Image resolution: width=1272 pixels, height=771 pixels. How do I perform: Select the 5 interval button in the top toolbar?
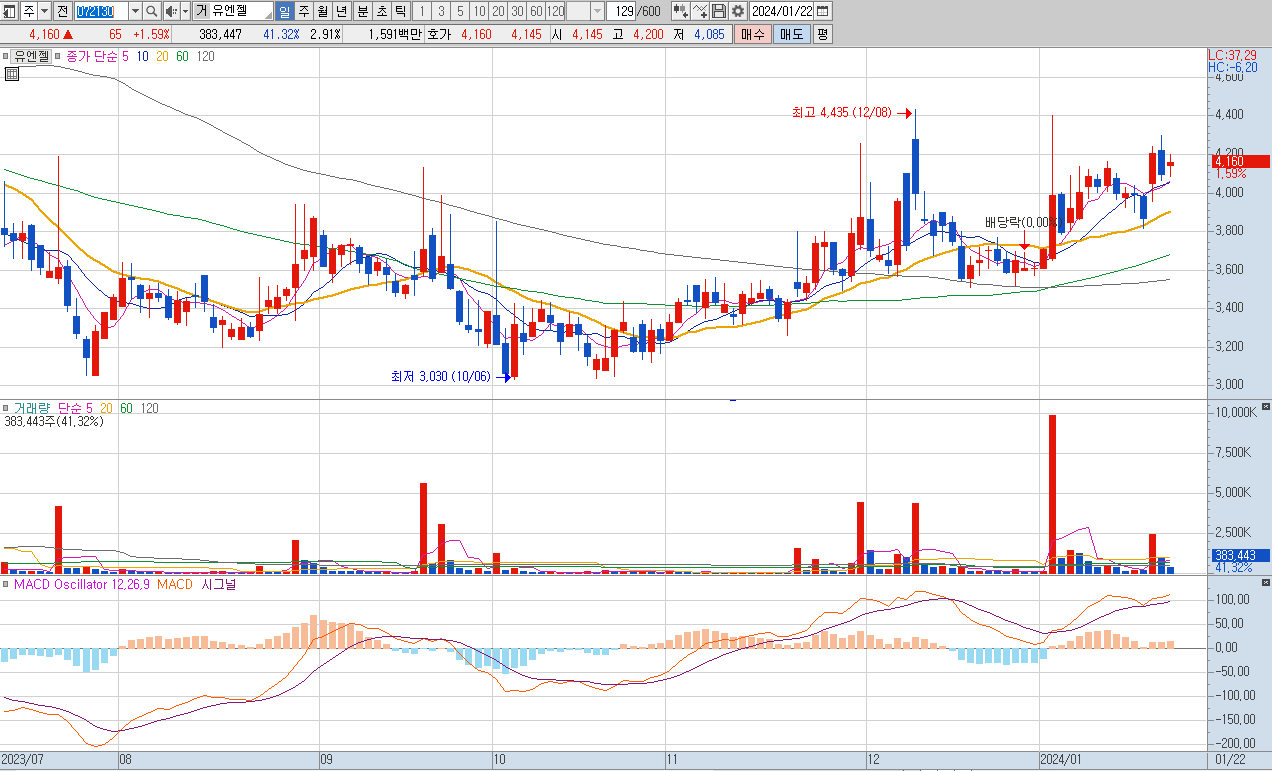coord(460,11)
